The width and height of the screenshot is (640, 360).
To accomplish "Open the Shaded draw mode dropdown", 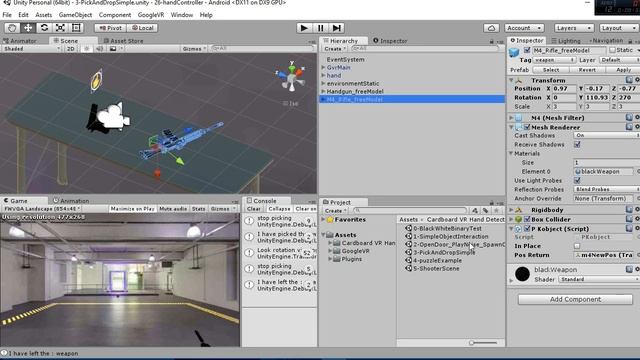I will pos(31,49).
